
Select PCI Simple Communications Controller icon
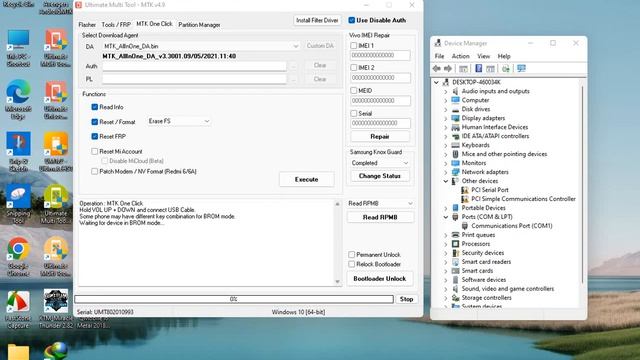tap(464, 199)
